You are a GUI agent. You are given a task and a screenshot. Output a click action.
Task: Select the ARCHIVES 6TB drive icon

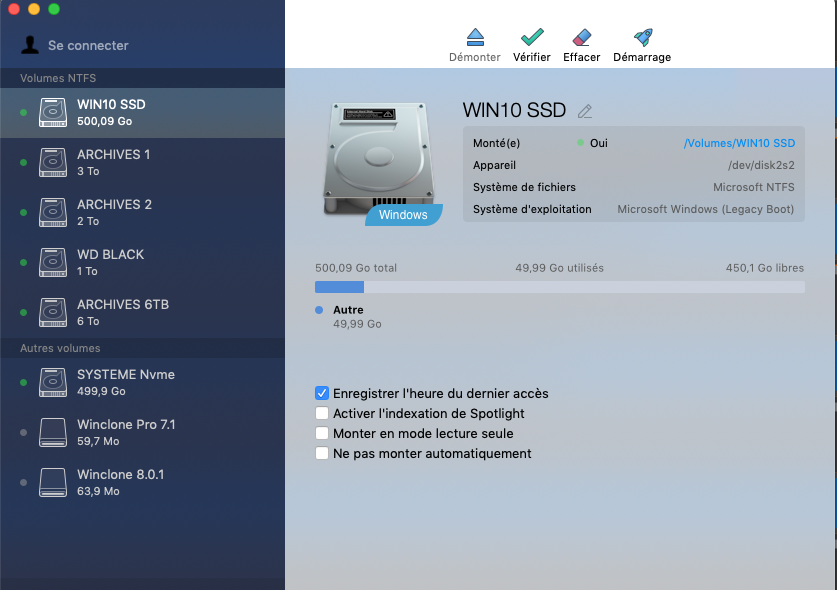pos(53,312)
